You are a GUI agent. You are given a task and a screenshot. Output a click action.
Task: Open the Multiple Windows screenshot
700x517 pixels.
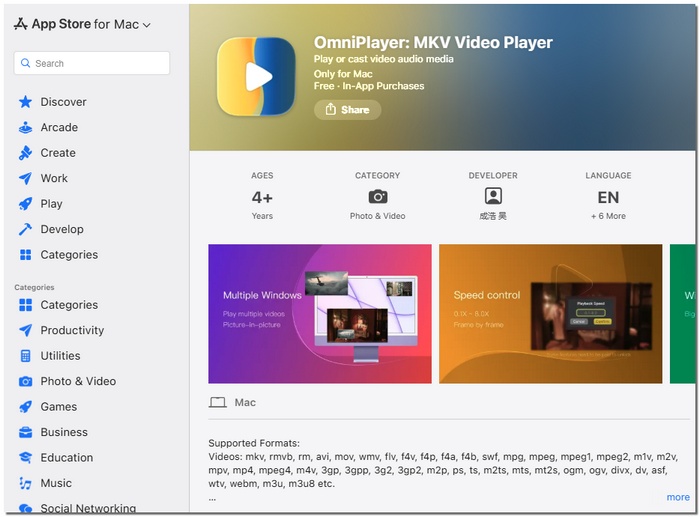(320, 313)
